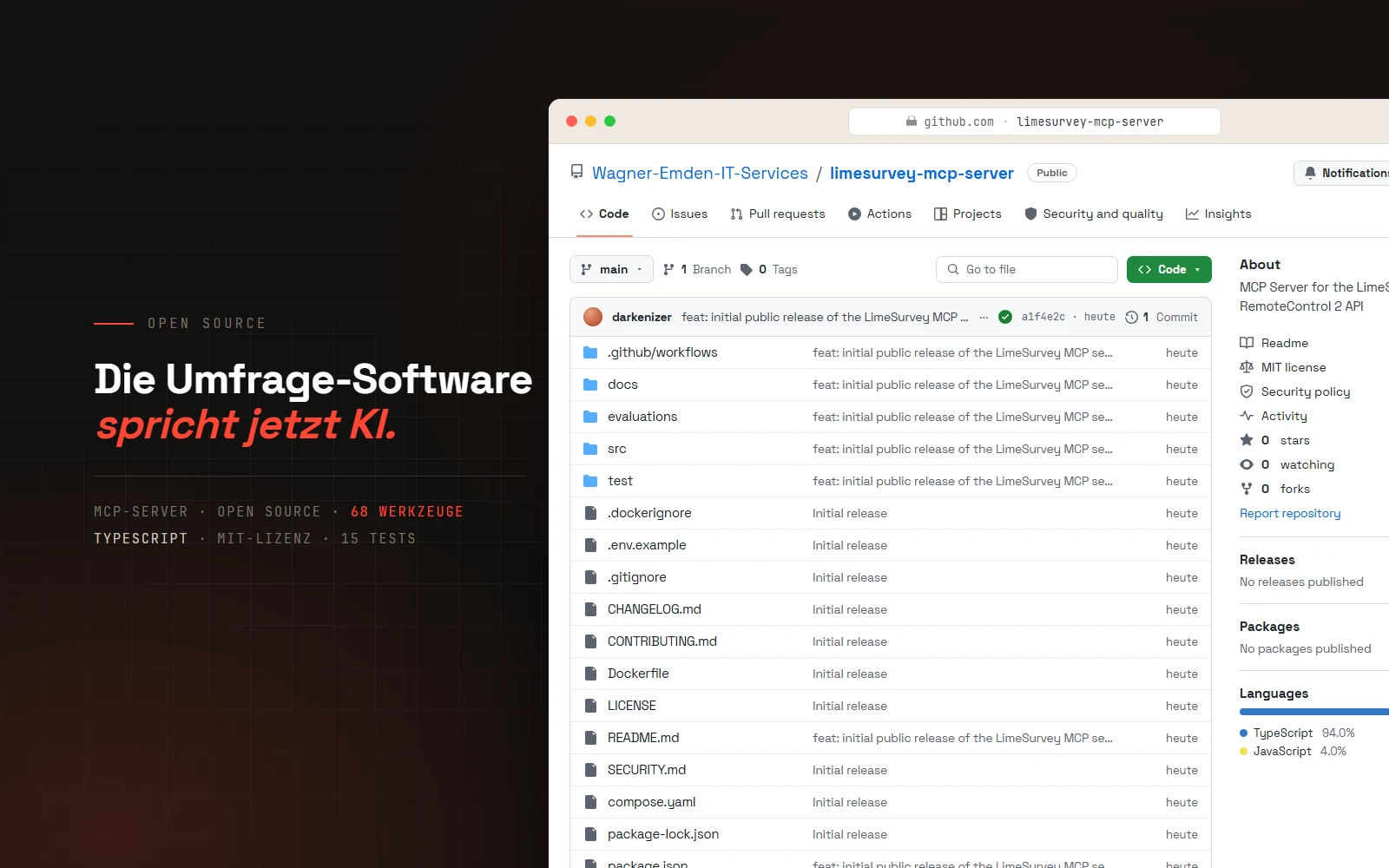Open CONTRIBUTING.md file
This screenshot has width=1389, height=868.
(662, 641)
